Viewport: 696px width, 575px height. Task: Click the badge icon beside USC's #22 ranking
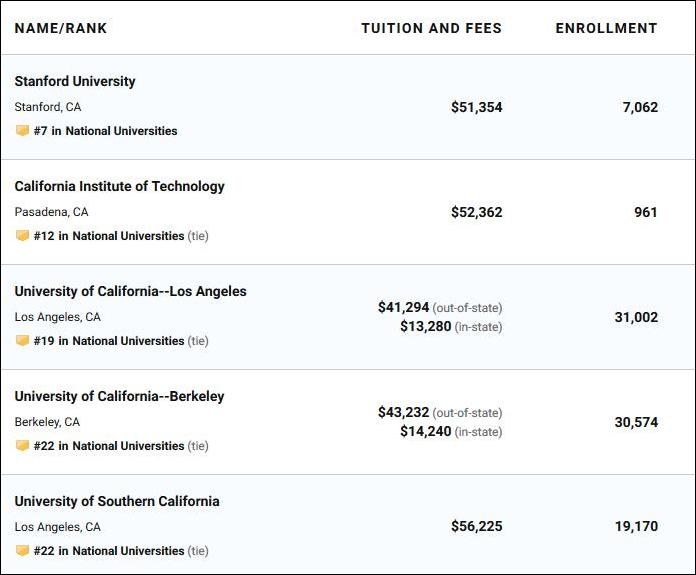(22, 551)
